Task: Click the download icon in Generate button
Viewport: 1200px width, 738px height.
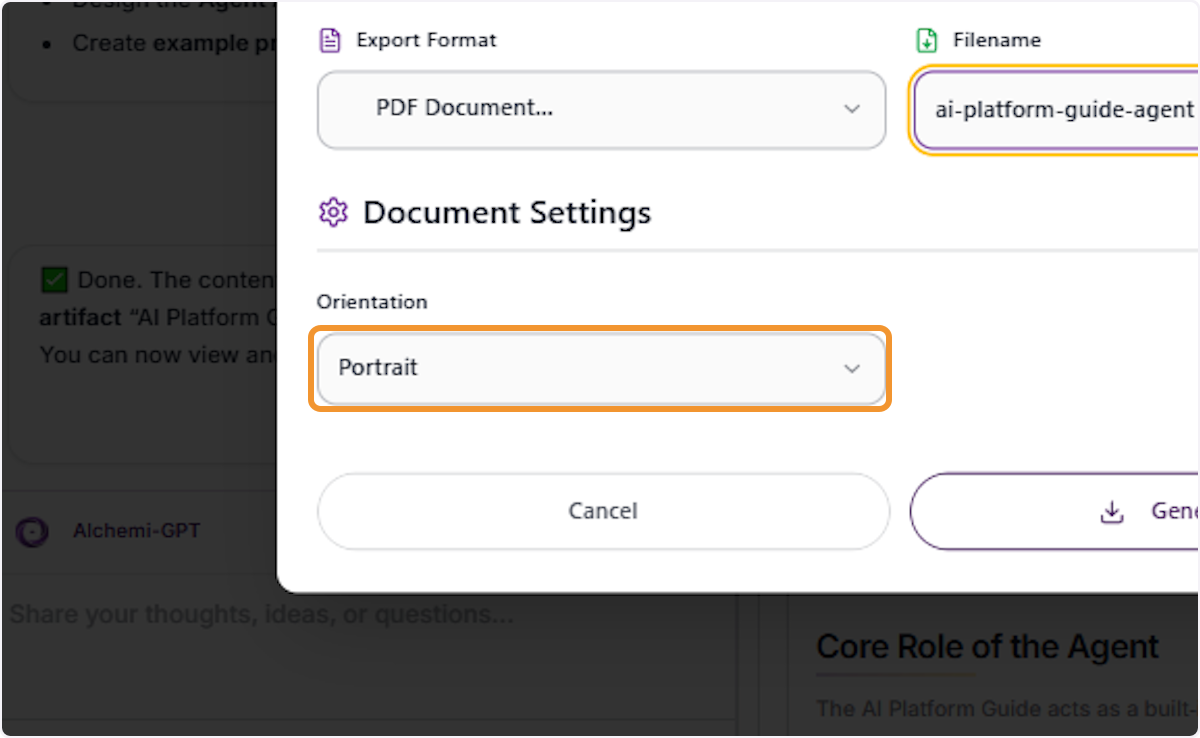Action: [x=1111, y=512]
